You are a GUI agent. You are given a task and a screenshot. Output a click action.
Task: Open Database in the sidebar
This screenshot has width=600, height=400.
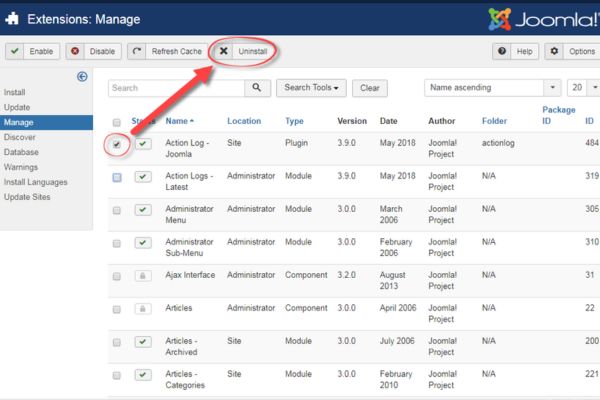pyautogui.click(x=21, y=152)
